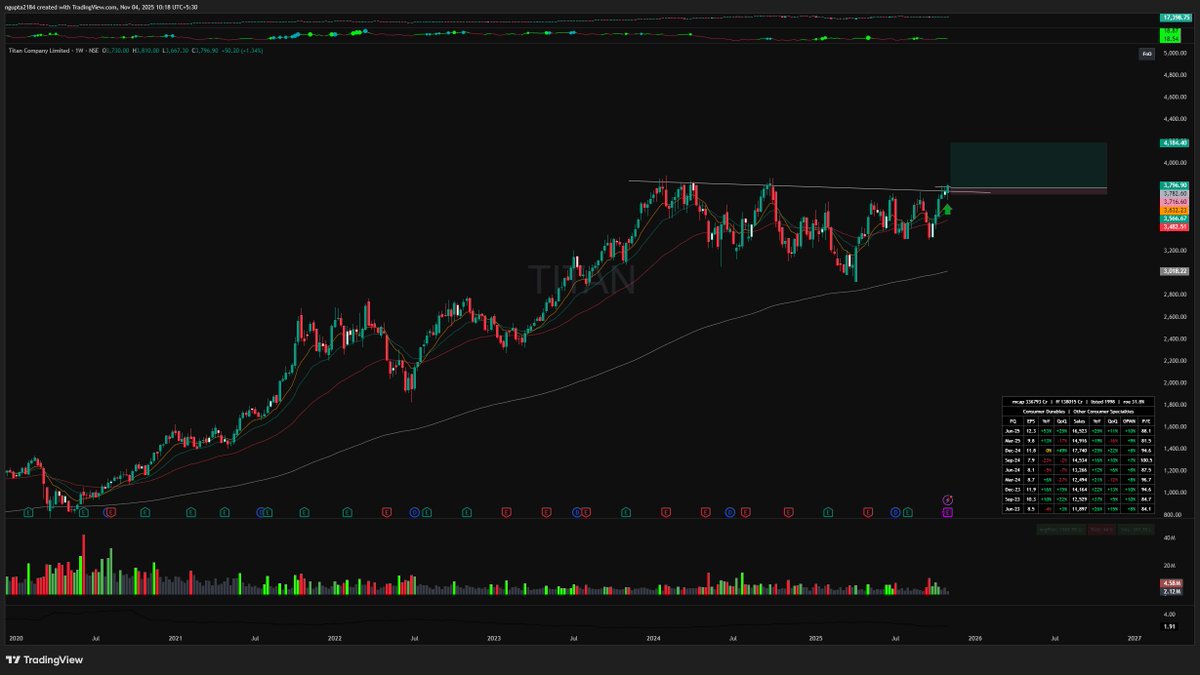Screen dimensions: 1200x675
Task: Click the 2.12M volume average label
Action: point(1170,591)
